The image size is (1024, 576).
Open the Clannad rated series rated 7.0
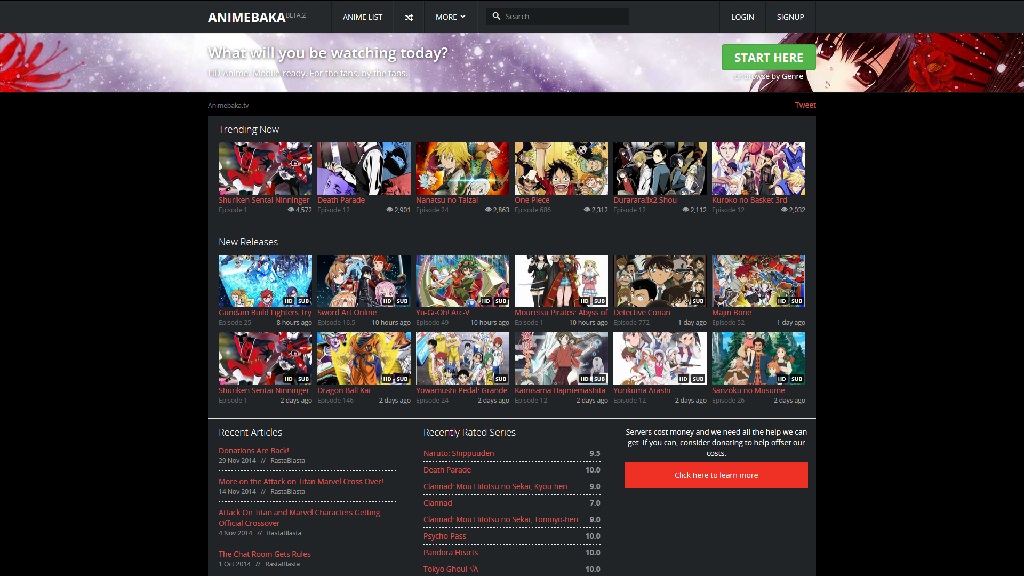click(x=438, y=504)
